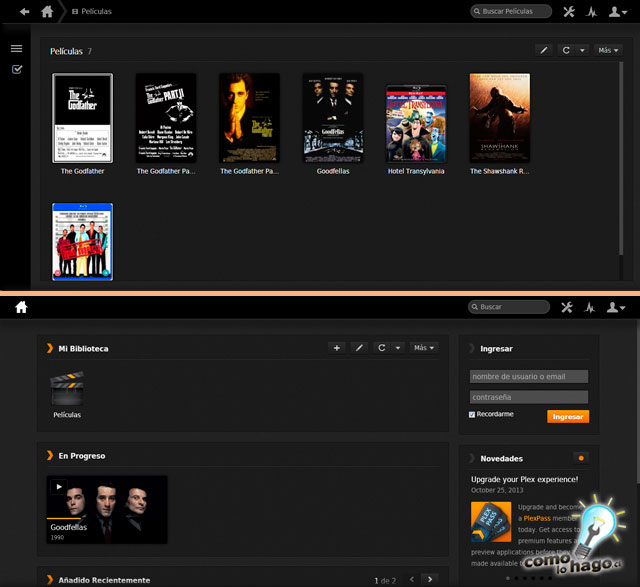Focus the contraseña password field
Image resolution: width=640 pixels, height=587 pixels.
pos(529,397)
